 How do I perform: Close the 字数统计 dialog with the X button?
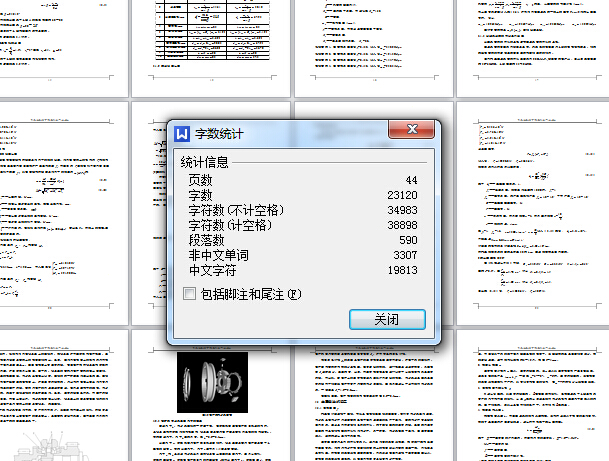click(412, 129)
